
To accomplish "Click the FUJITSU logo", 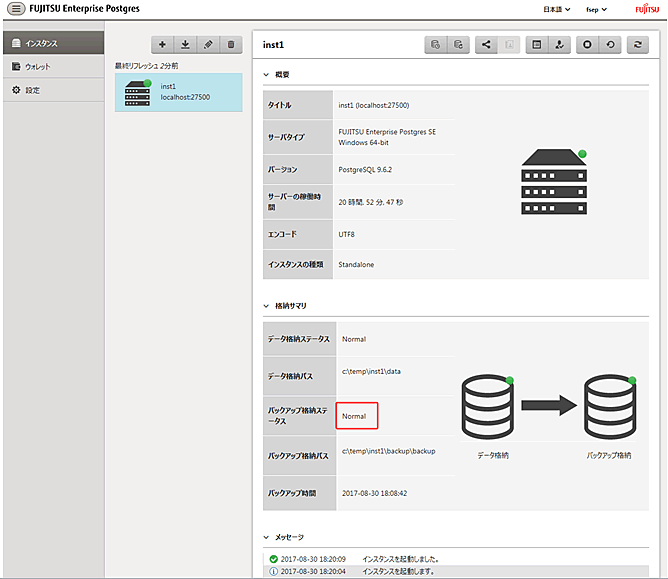I will click(647, 9).
